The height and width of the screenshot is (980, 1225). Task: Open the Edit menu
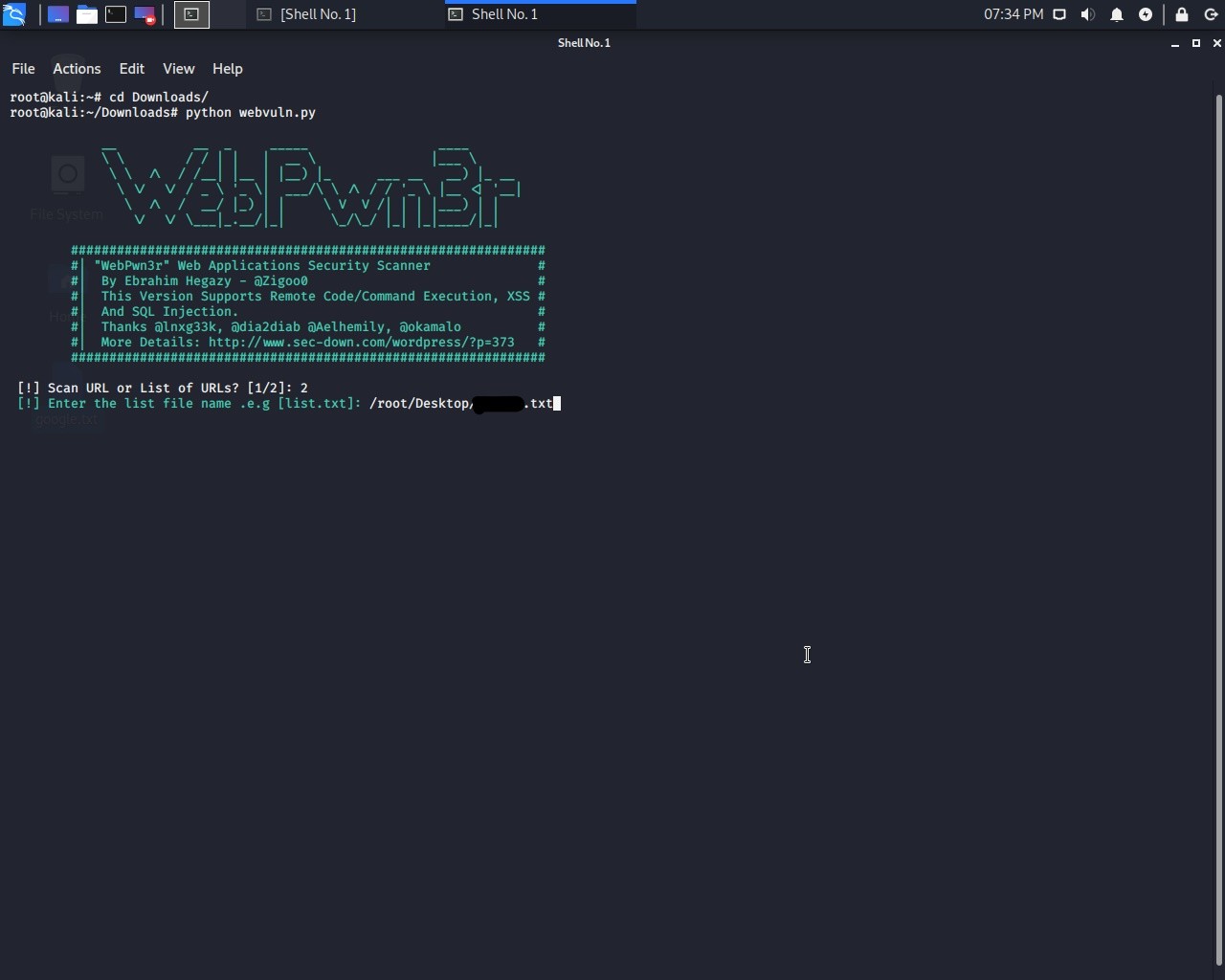click(132, 69)
